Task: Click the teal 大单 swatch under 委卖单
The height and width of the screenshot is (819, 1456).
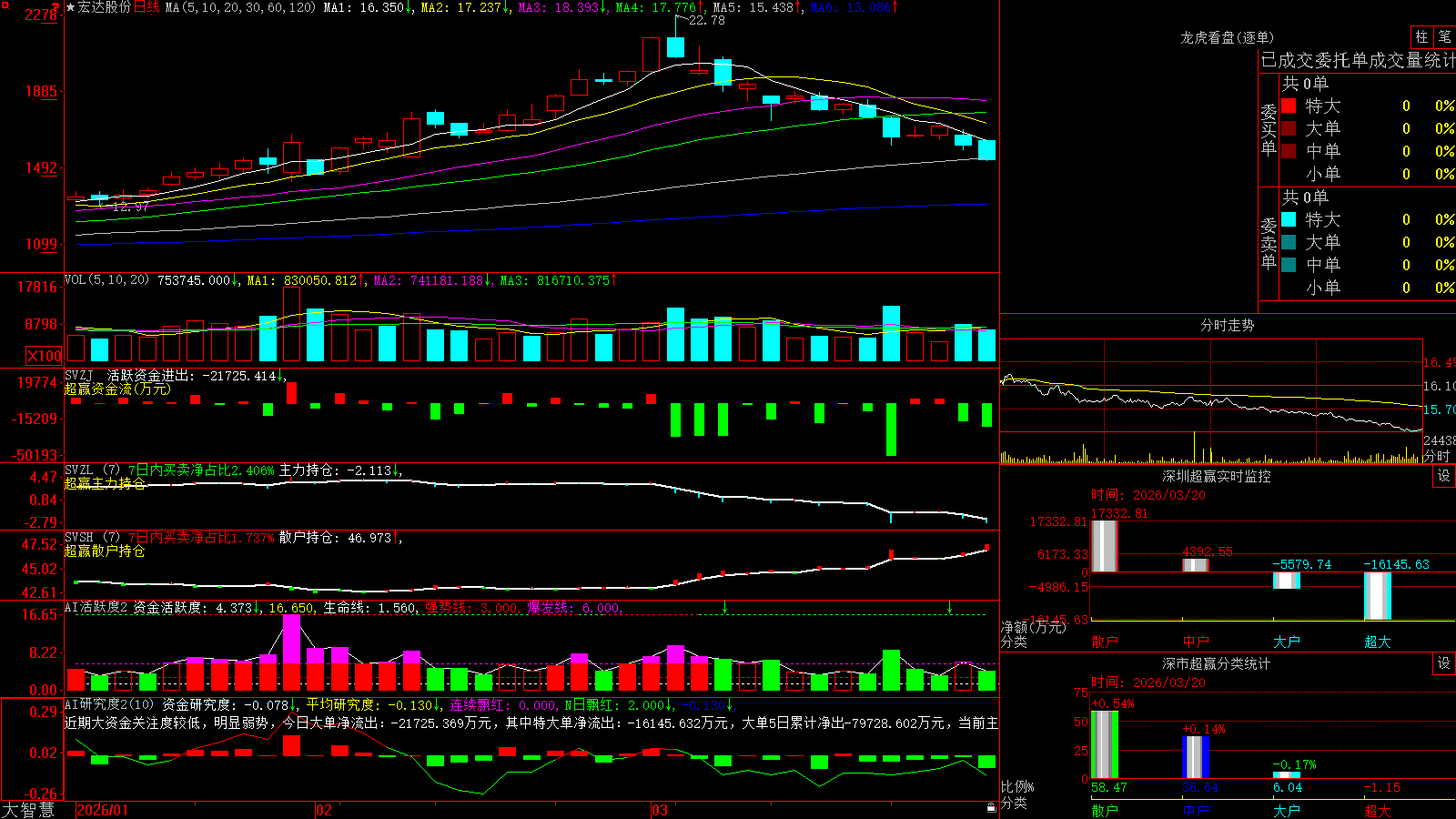Action: [x=1289, y=242]
